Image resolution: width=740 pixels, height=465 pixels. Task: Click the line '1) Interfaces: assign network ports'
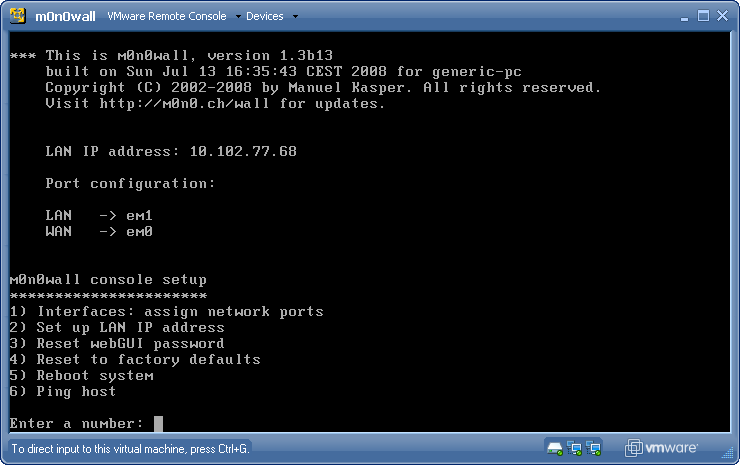[x=167, y=312]
